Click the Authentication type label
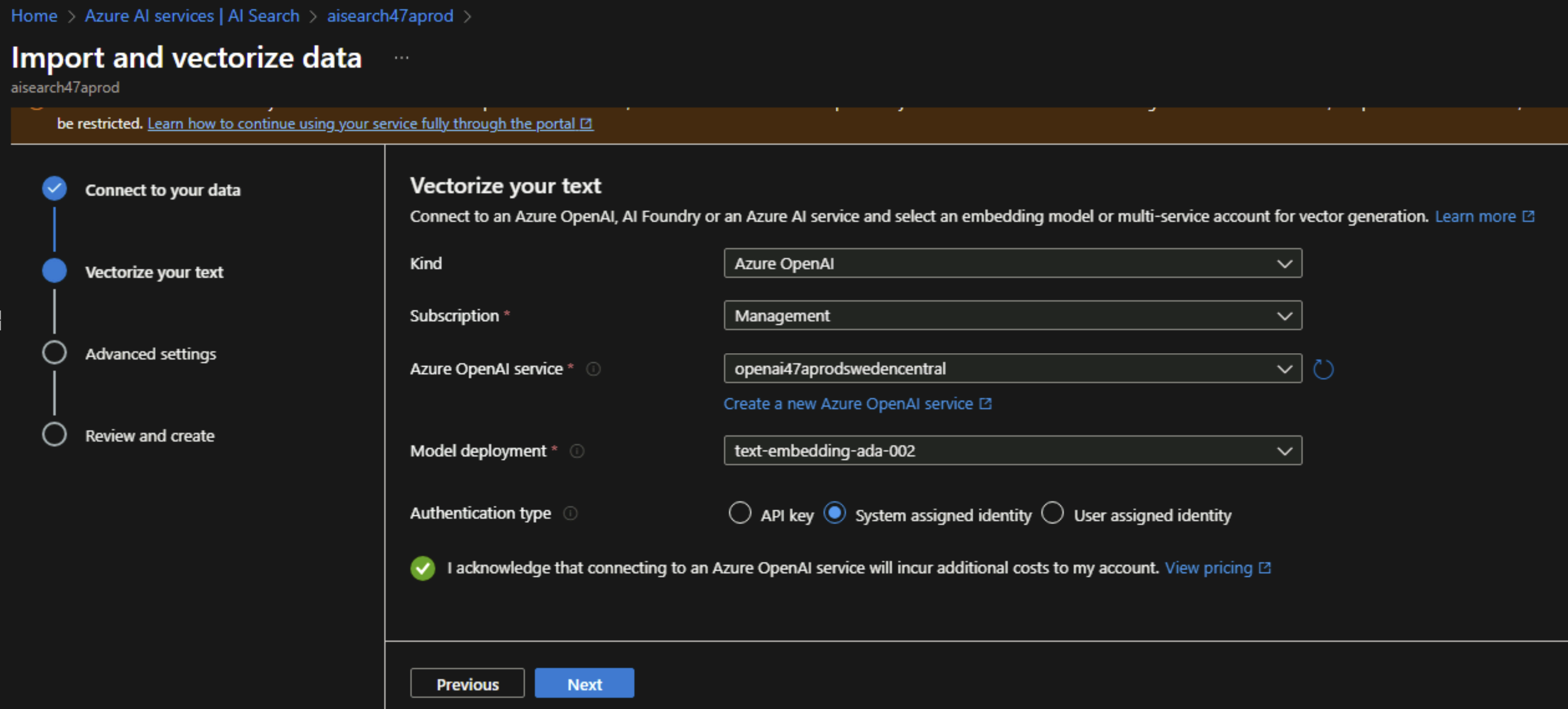 pyautogui.click(x=480, y=513)
